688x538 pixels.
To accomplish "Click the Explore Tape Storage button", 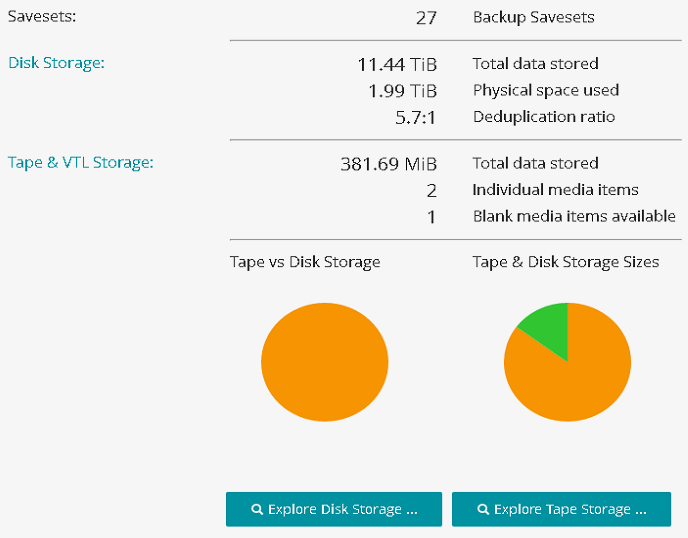I will [561, 509].
